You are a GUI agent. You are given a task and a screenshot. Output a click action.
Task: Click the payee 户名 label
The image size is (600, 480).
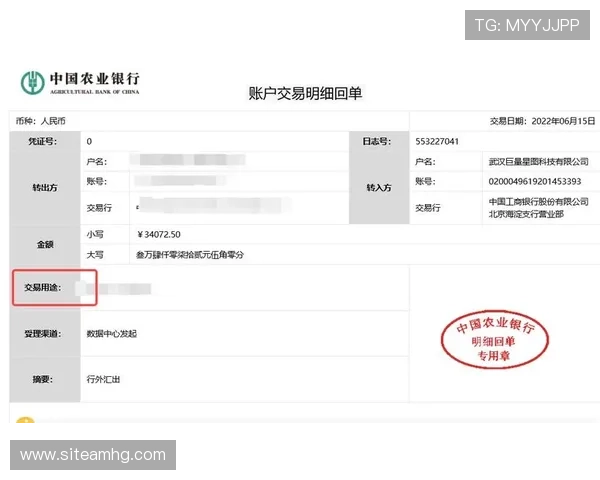(426, 162)
